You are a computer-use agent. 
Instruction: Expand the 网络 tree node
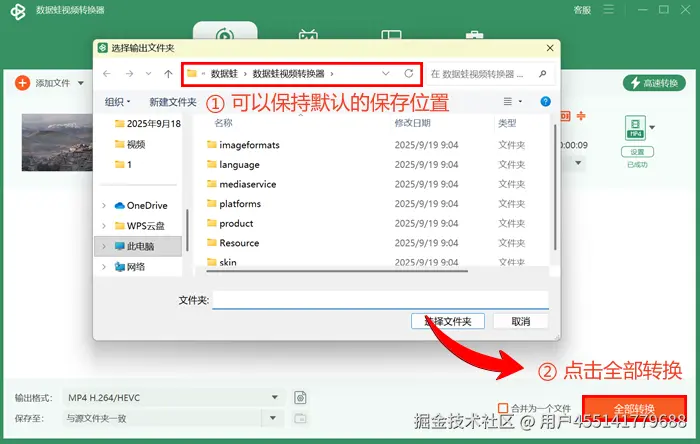coord(104,267)
